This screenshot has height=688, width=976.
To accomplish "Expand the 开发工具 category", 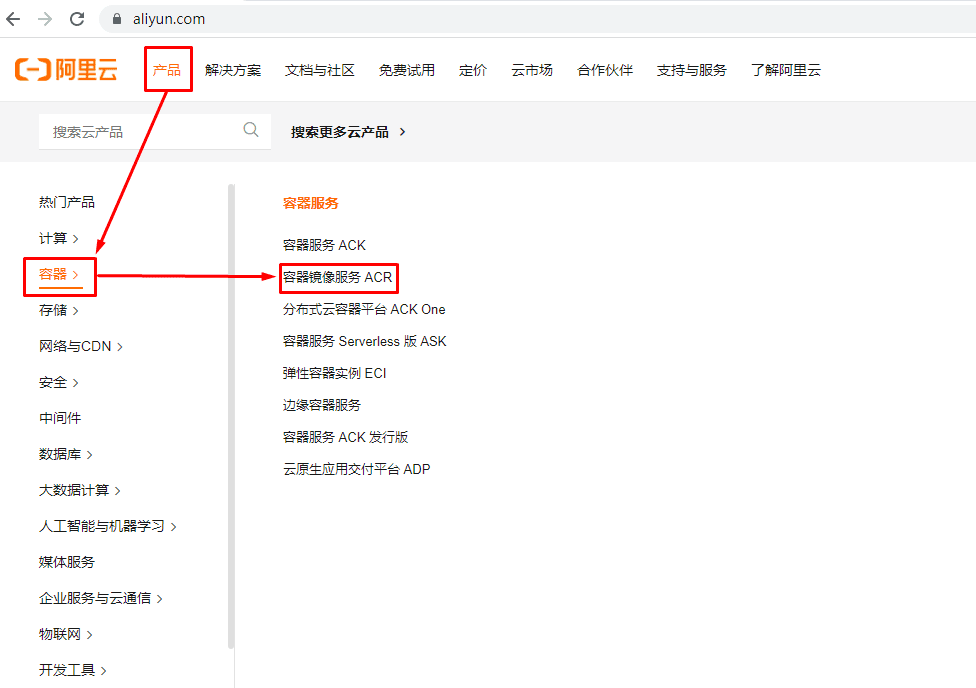I will pos(73,670).
